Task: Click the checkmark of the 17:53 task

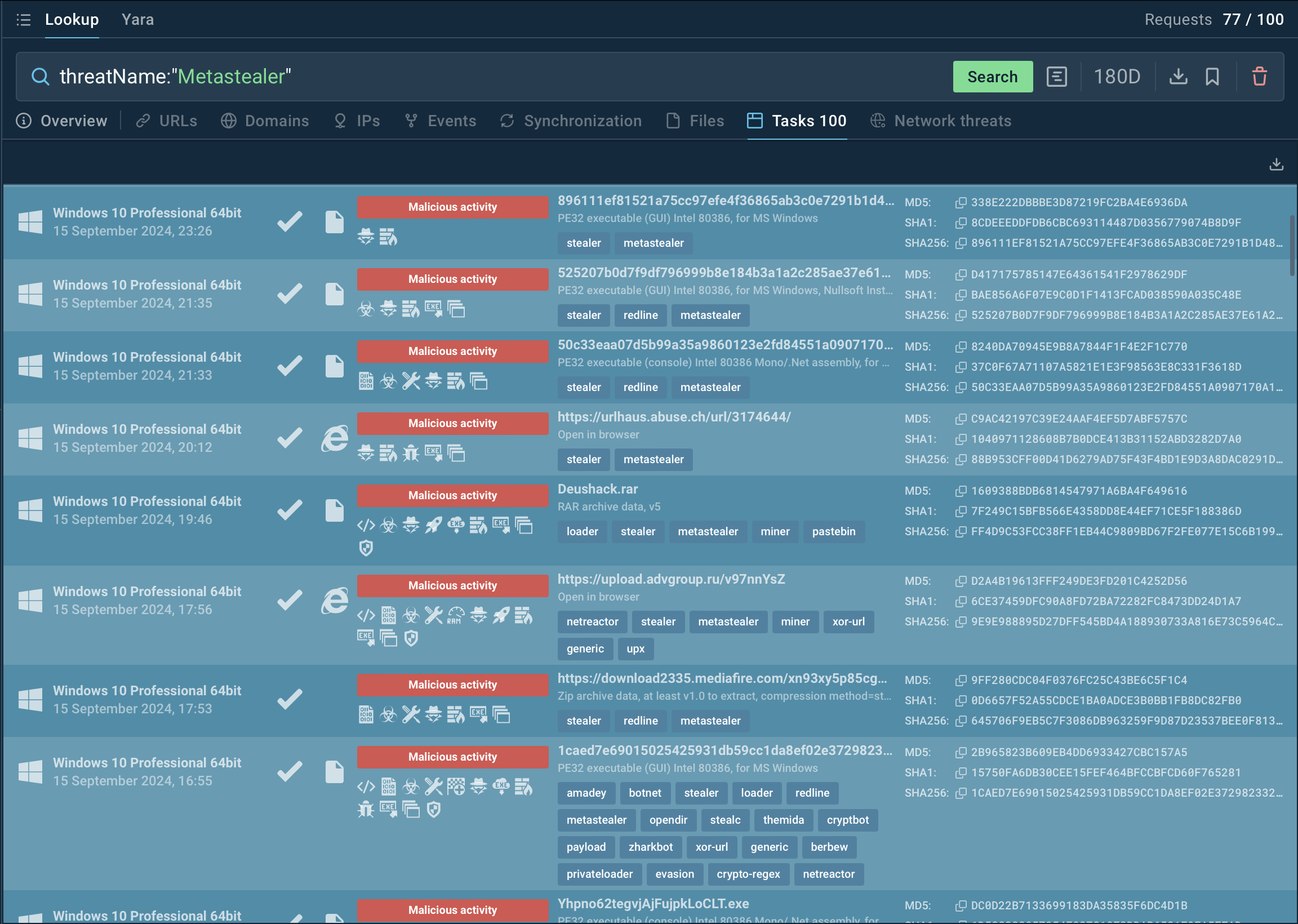Action: tap(290, 699)
